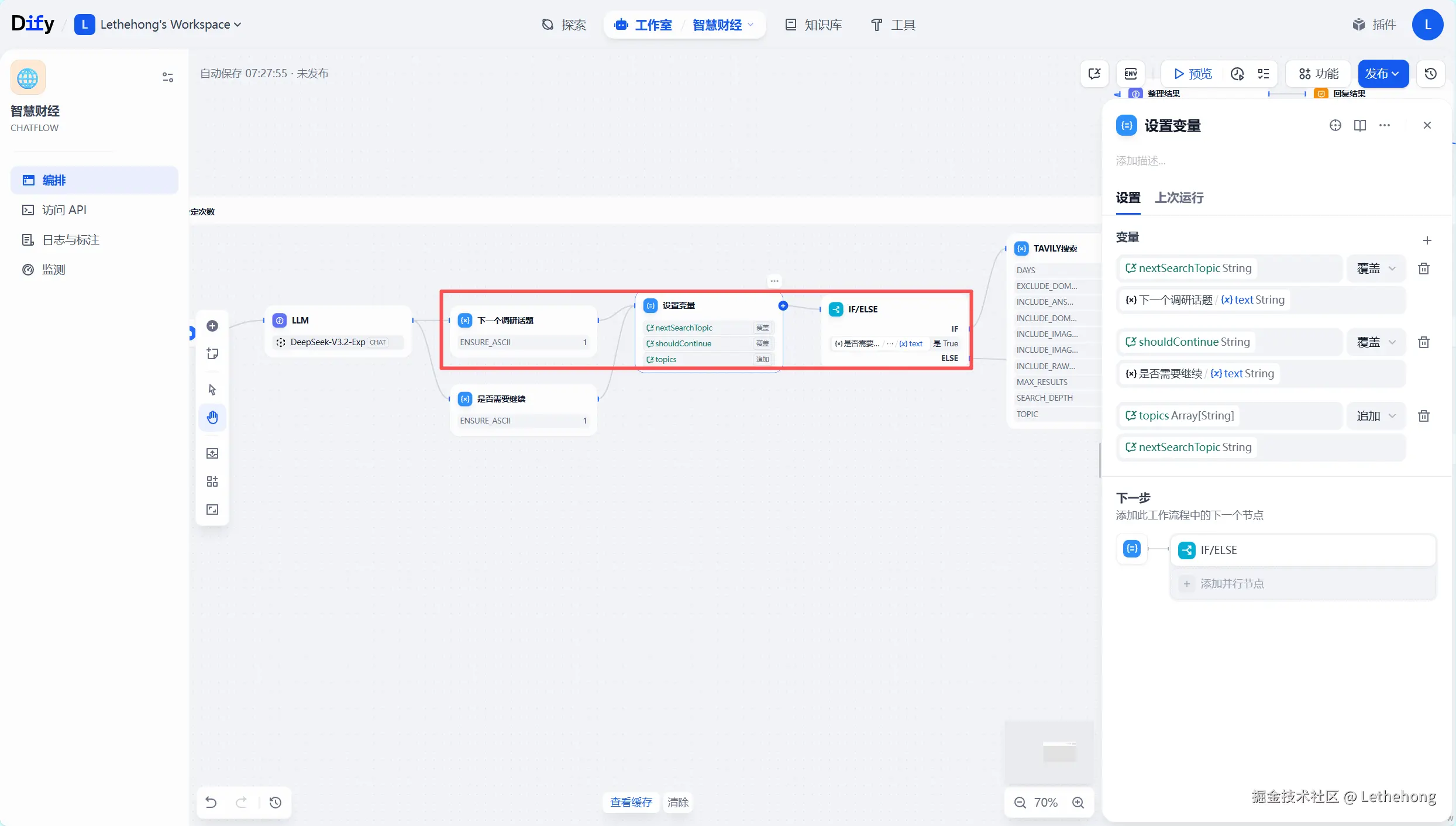
Task: Click the ENV environment variables icon
Action: [1130, 74]
